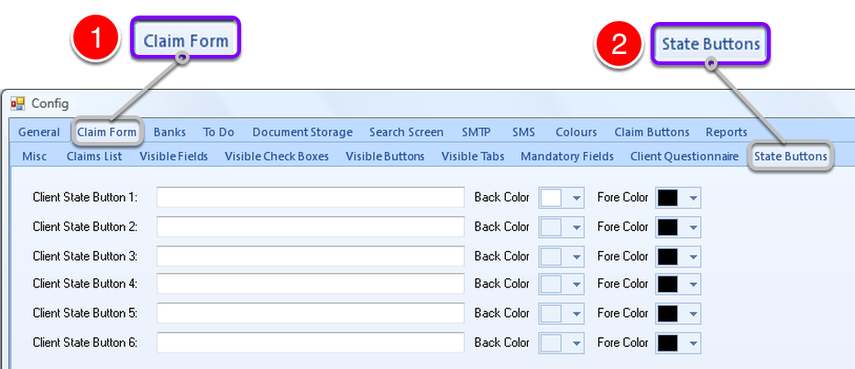855x369 pixels.
Task: Click the "Client State Button 1:" label
Action: click(x=85, y=197)
